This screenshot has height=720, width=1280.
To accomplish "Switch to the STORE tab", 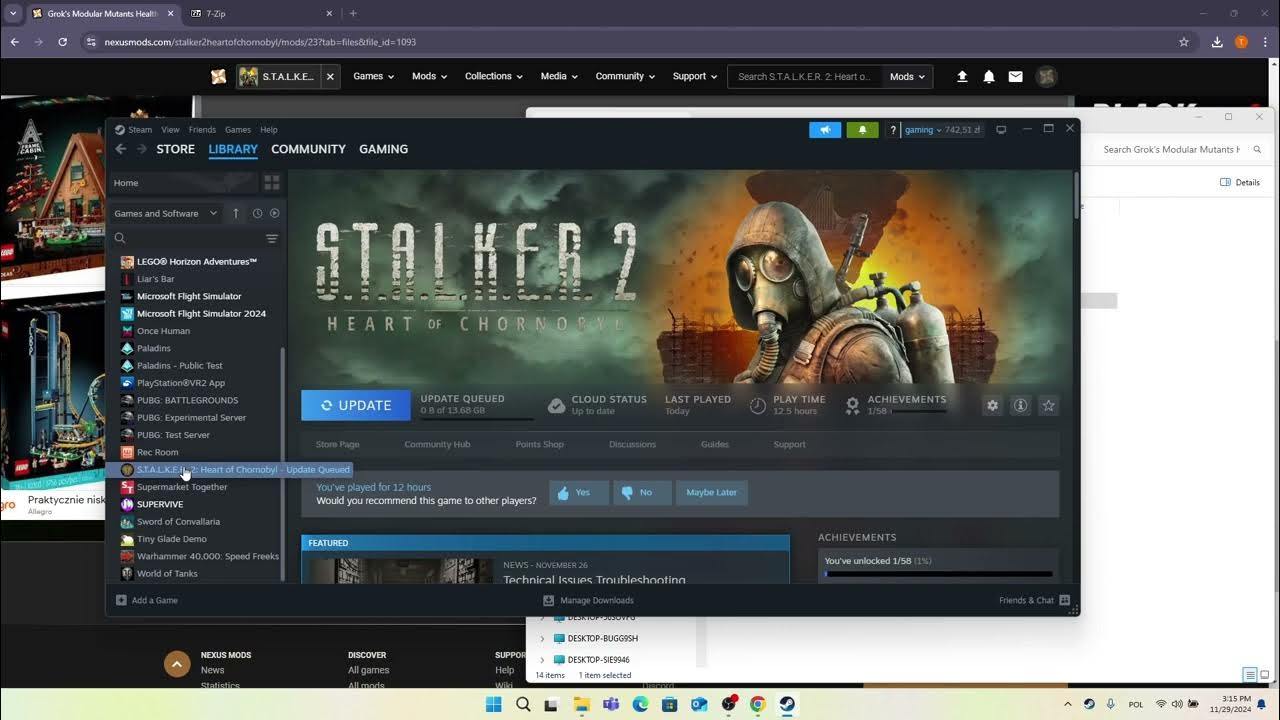I will click(176, 149).
